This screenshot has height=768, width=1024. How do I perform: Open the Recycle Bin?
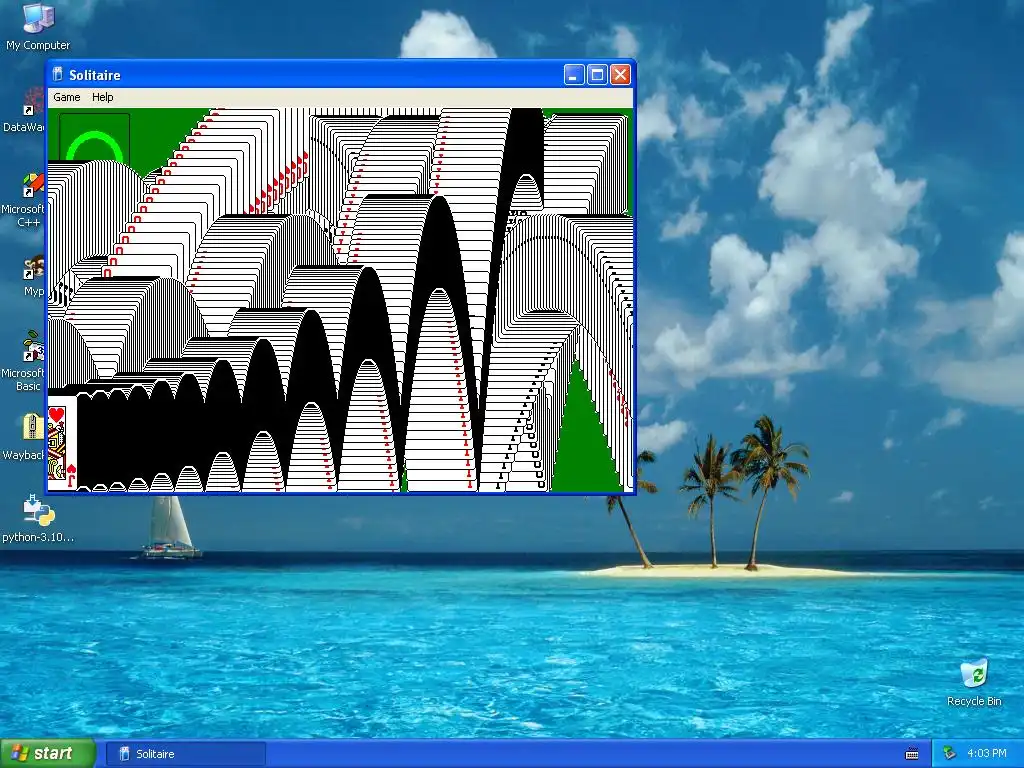[974, 683]
